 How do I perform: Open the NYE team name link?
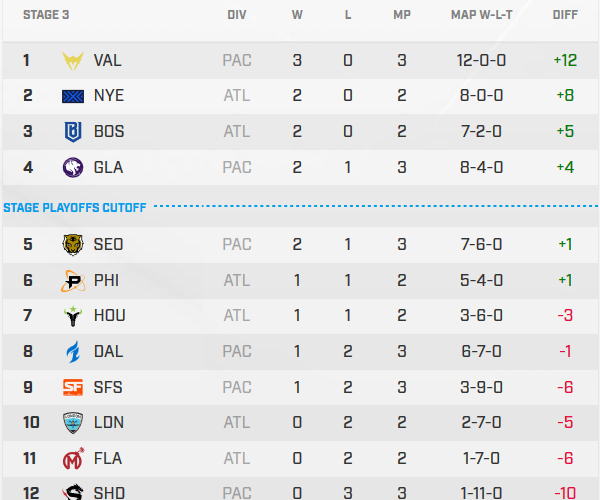click(108, 96)
